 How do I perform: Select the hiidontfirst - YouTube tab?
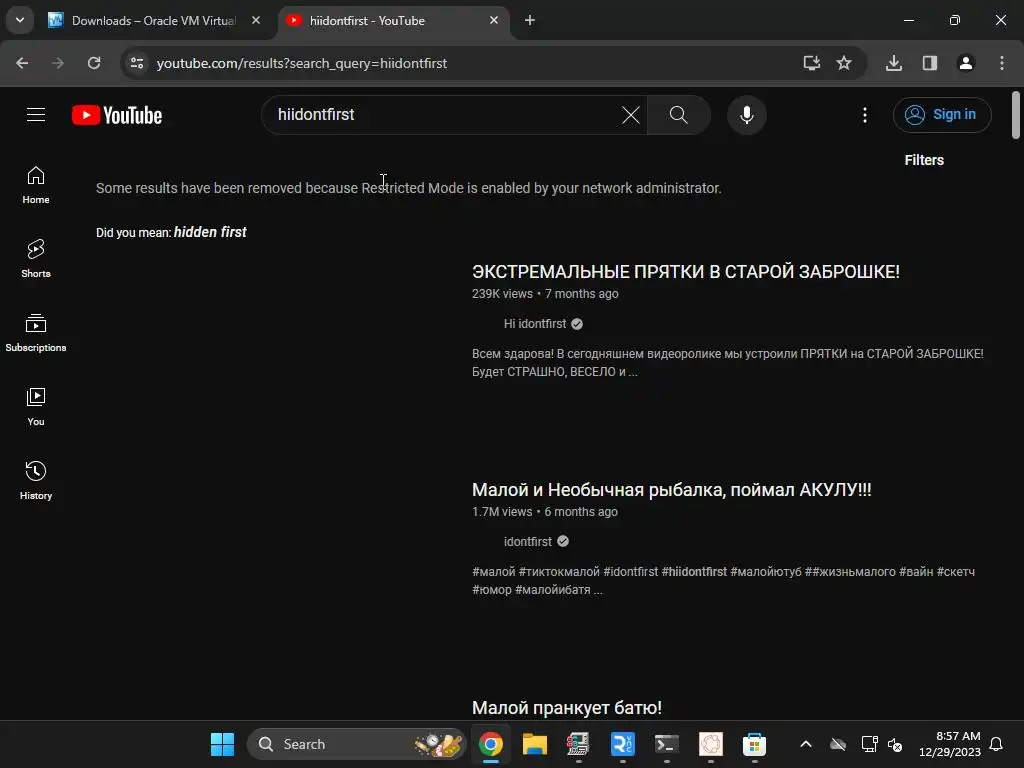point(394,20)
